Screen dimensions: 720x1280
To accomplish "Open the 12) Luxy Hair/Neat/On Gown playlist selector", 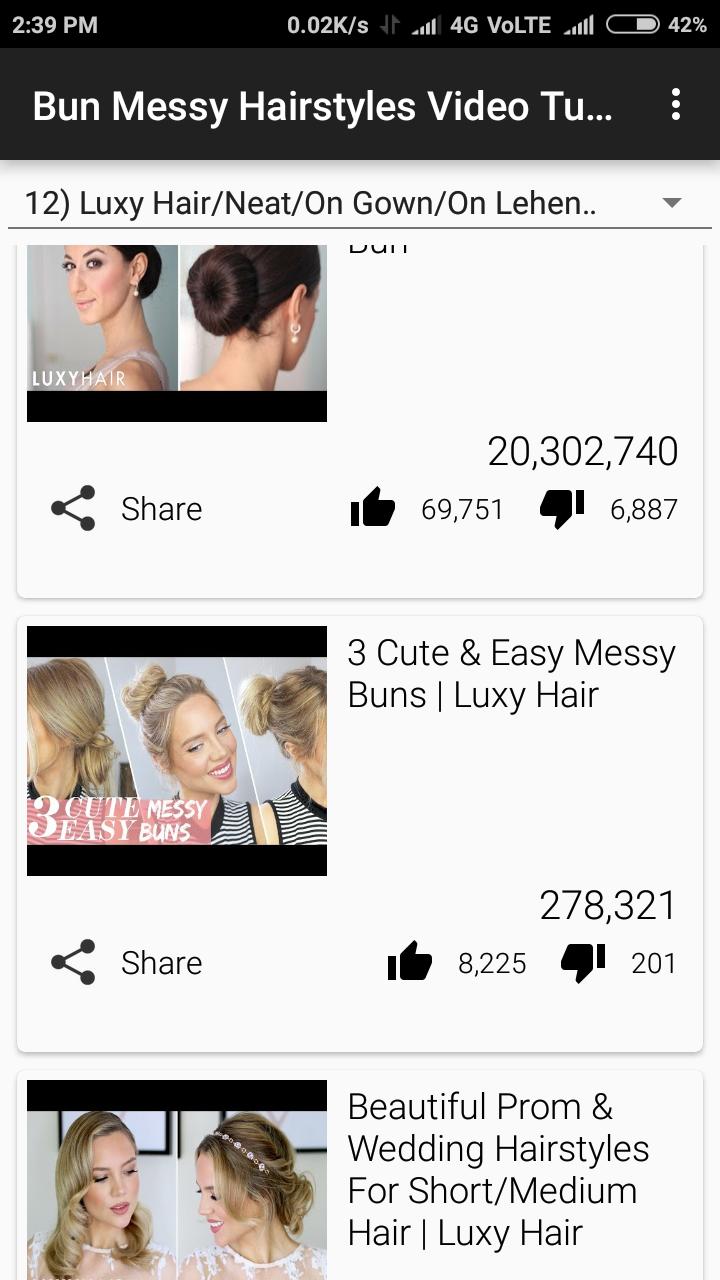I will tap(360, 203).
